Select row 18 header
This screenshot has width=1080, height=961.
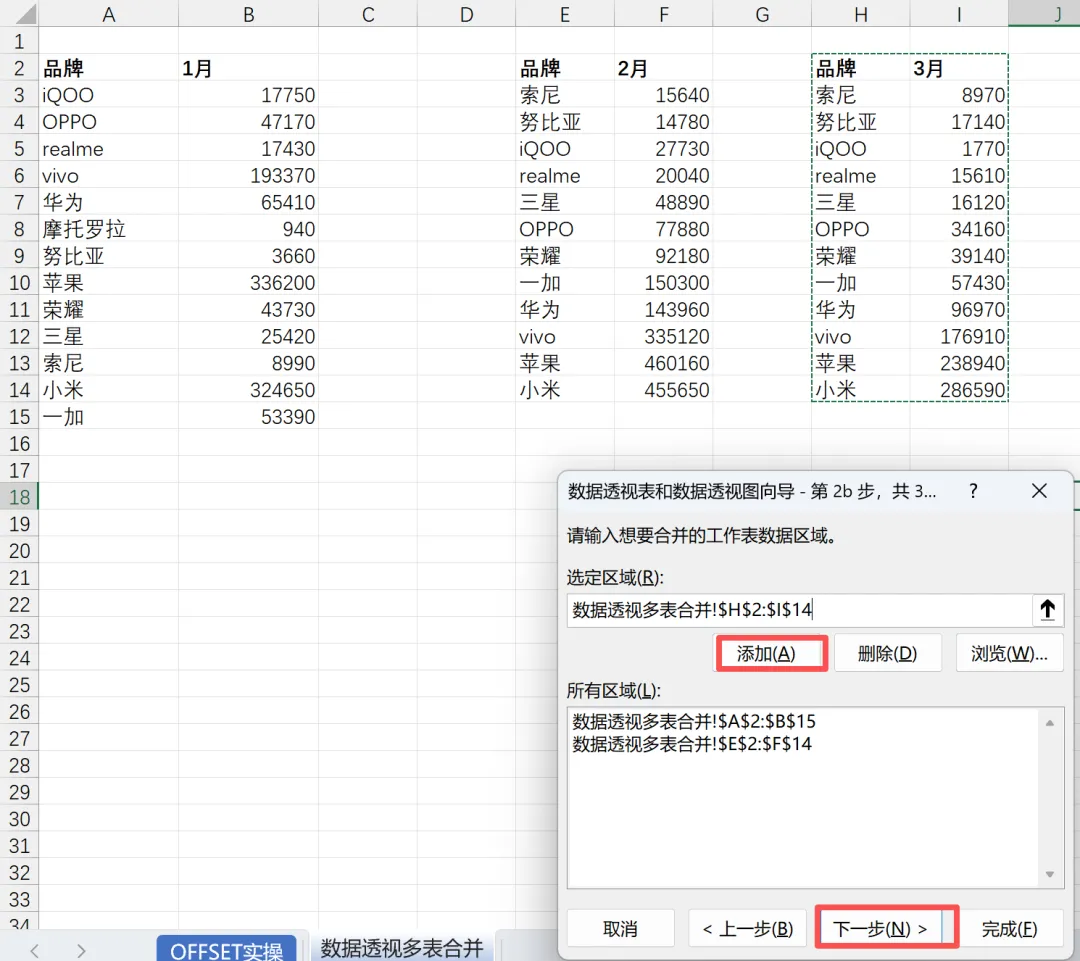(19, 497)
